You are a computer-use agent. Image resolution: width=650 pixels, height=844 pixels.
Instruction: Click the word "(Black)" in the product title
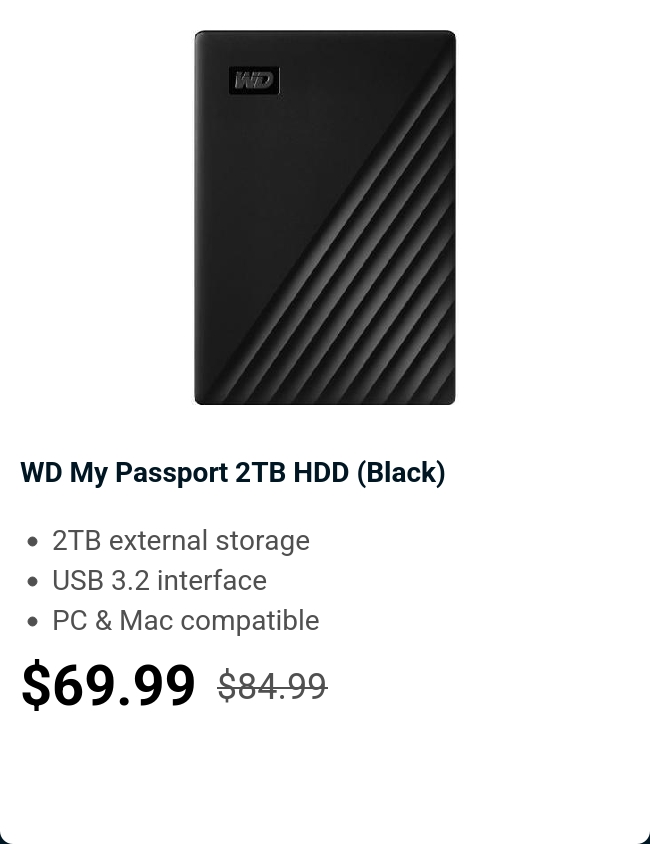pyautogui.click(x=401, y=472)
